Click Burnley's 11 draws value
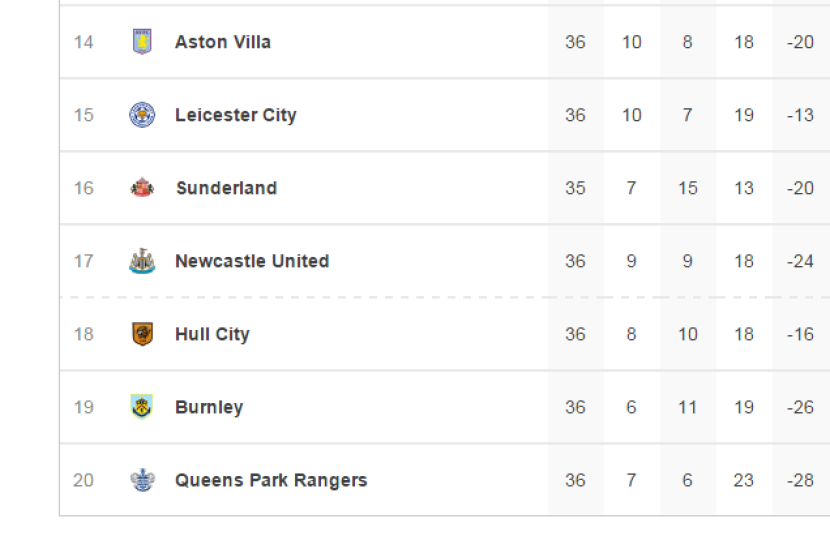The width and height of the screenshot is (830, 553). tap(687, 407)
